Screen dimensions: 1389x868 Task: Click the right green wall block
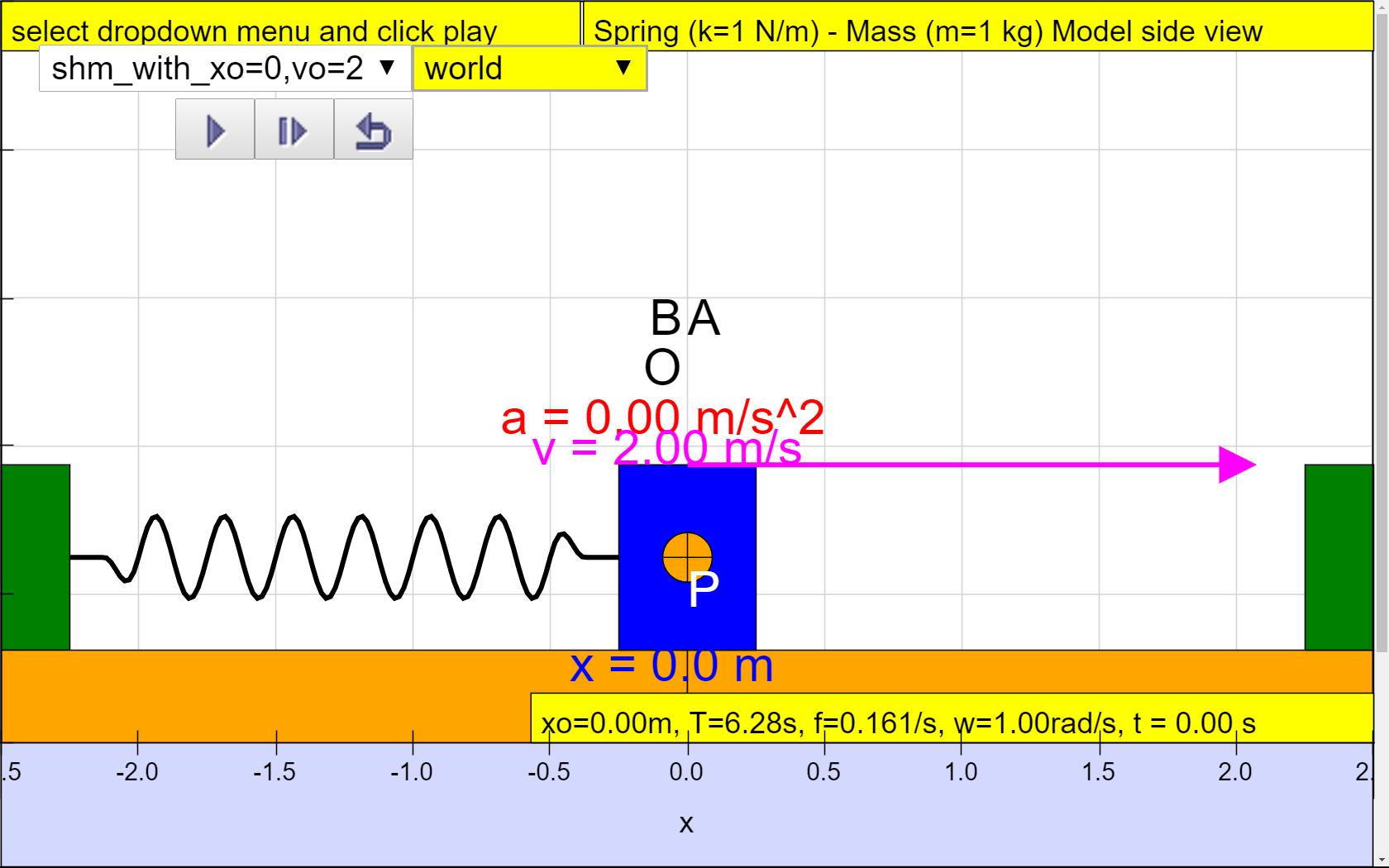tap(1339, 557)
